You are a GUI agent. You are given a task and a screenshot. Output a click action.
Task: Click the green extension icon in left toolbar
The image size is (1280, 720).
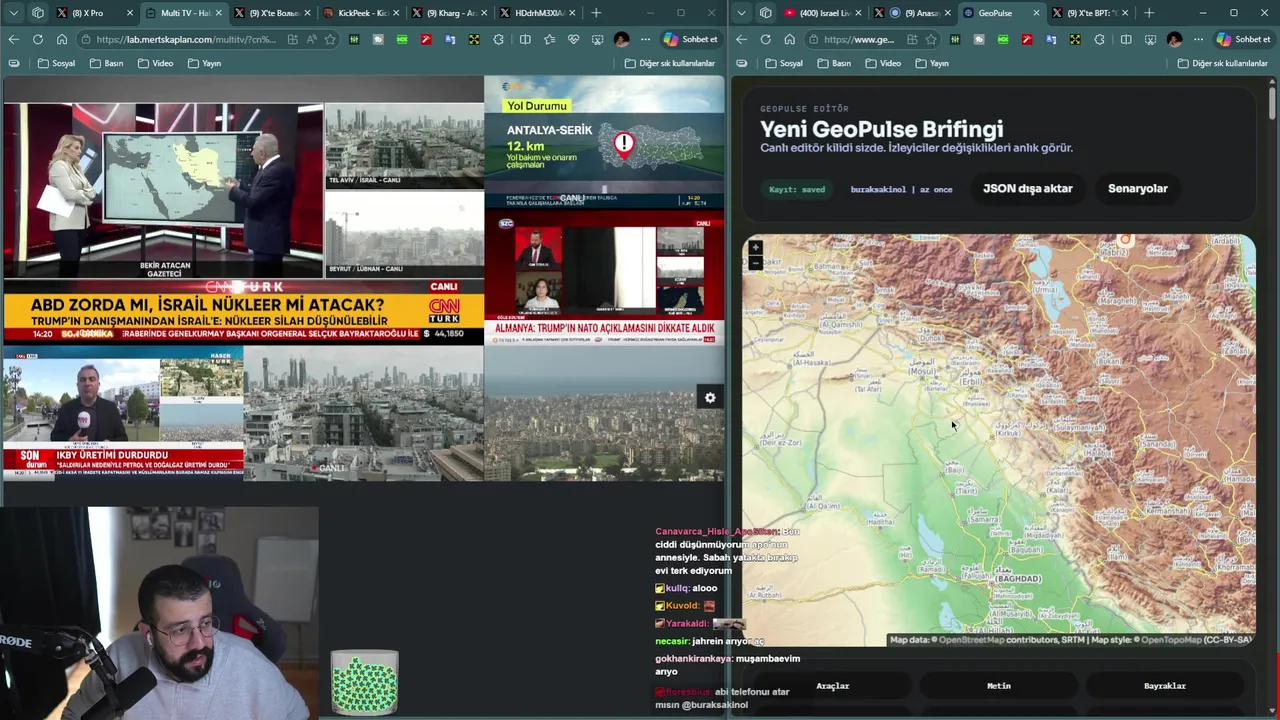click(402, 39)
